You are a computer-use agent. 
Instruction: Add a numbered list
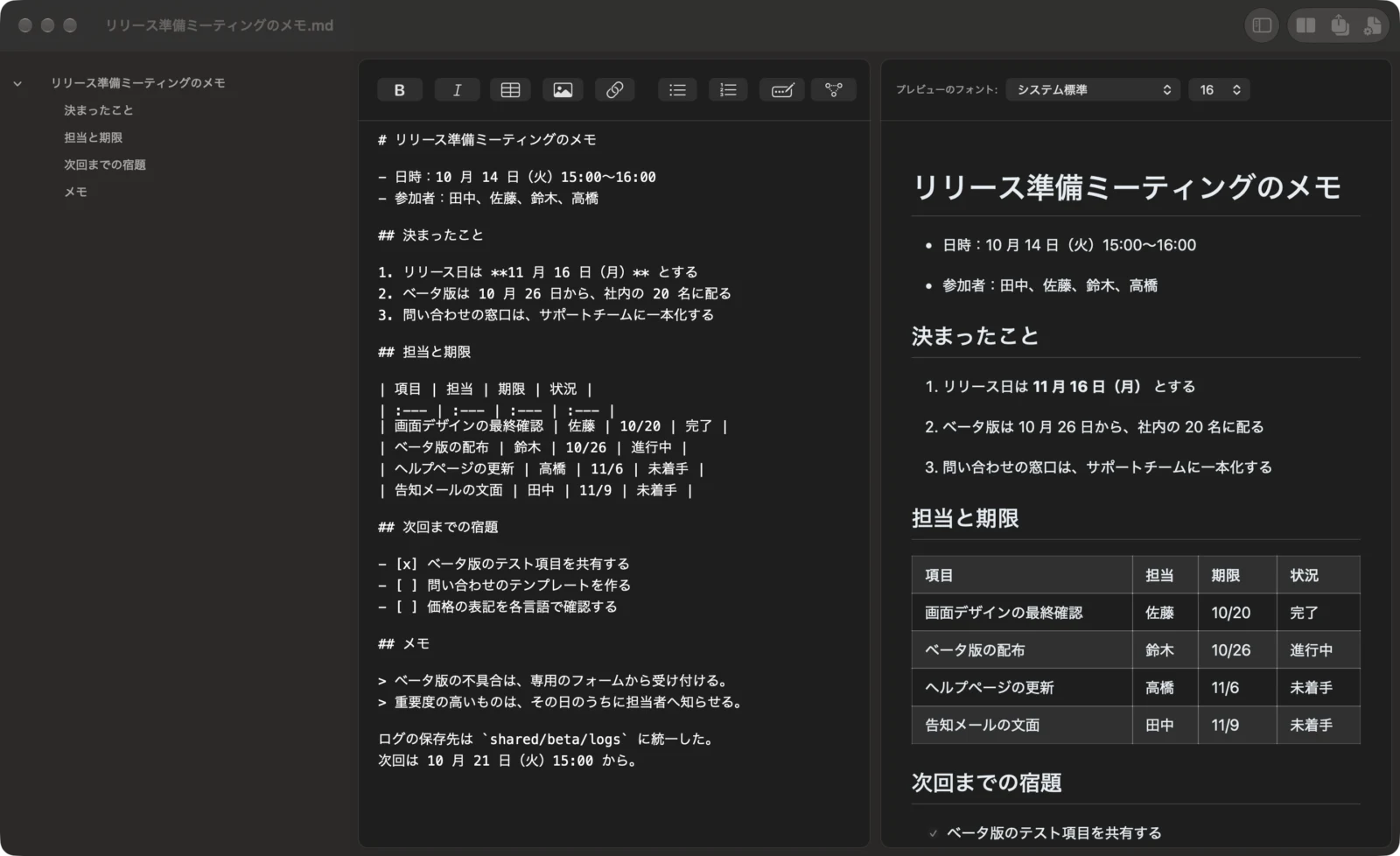(x=728, y=89)
